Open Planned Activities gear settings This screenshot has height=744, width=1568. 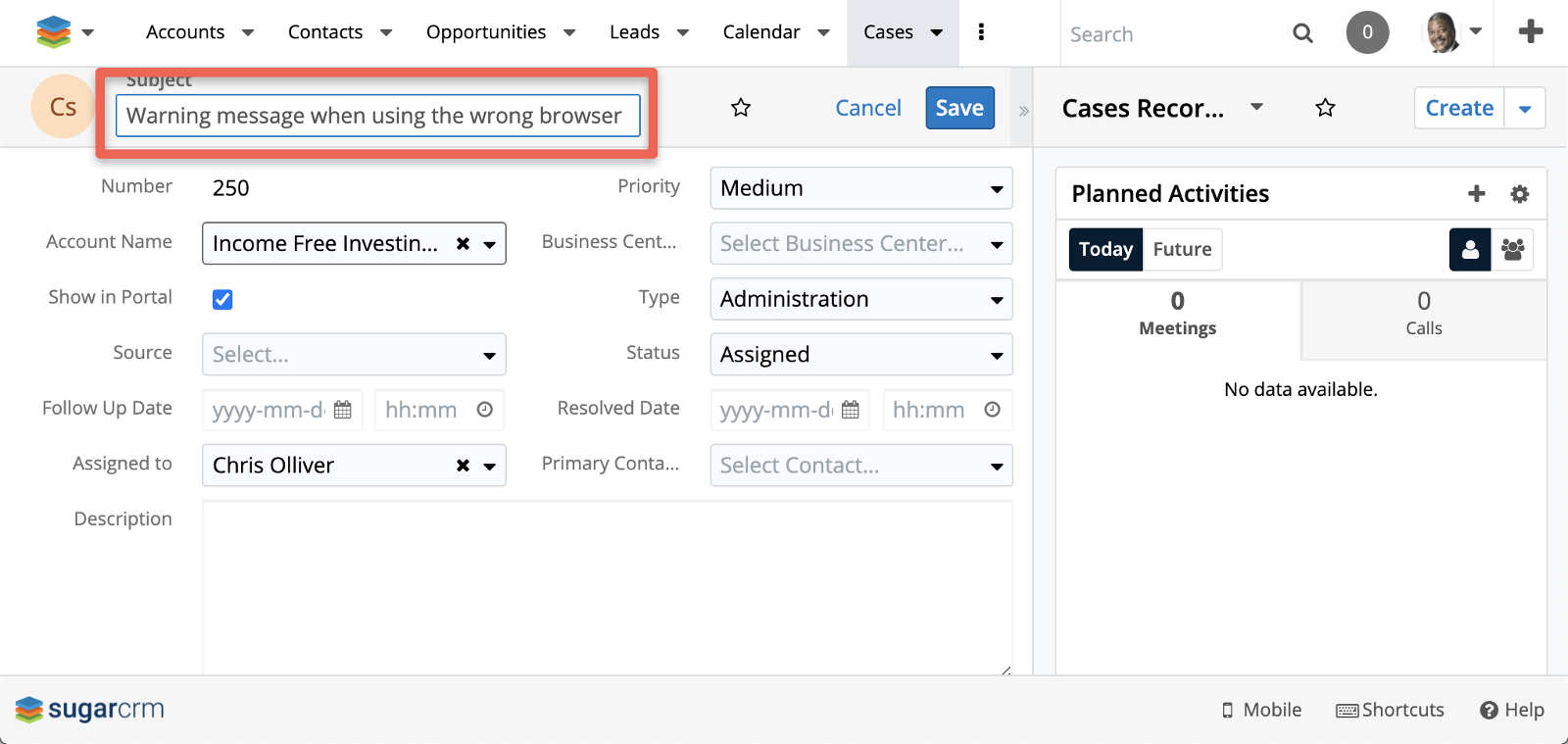(1519, 194)
